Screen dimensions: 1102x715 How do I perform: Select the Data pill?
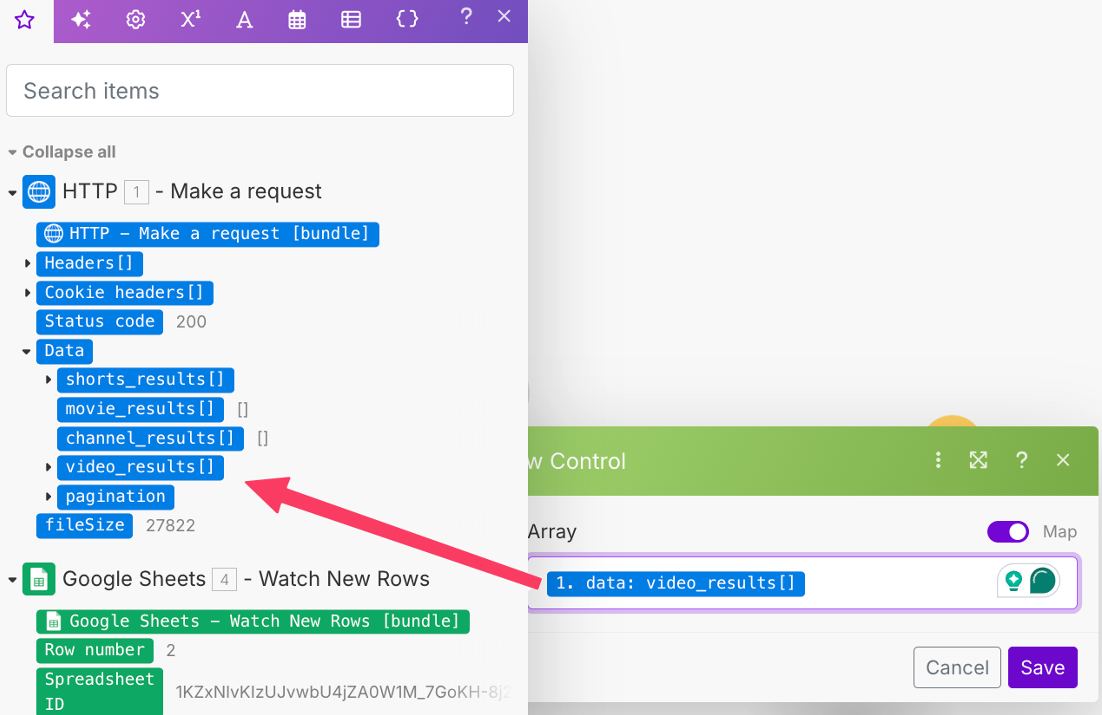coord(64,351)
